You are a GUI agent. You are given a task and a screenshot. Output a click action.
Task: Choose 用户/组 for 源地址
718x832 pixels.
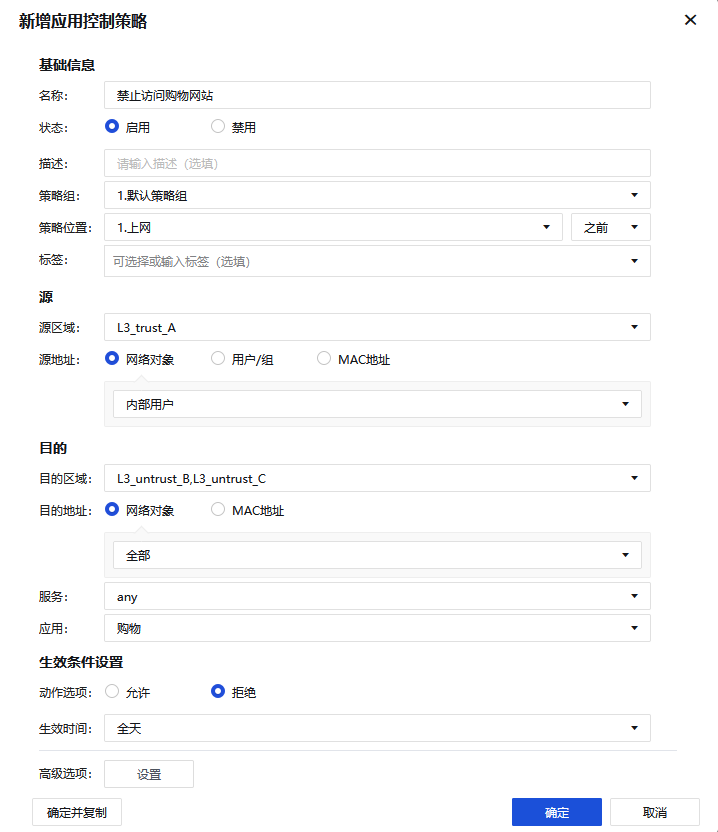[x=218, y=359]
